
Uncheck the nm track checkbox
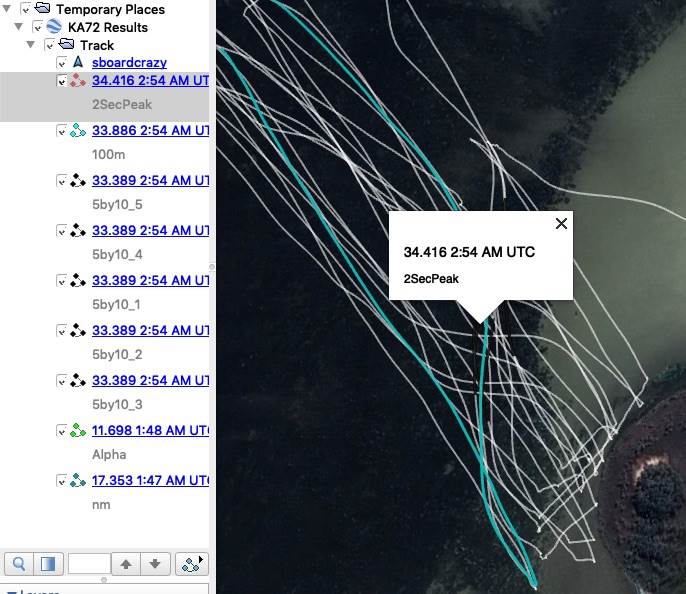[x=62, y=481]
